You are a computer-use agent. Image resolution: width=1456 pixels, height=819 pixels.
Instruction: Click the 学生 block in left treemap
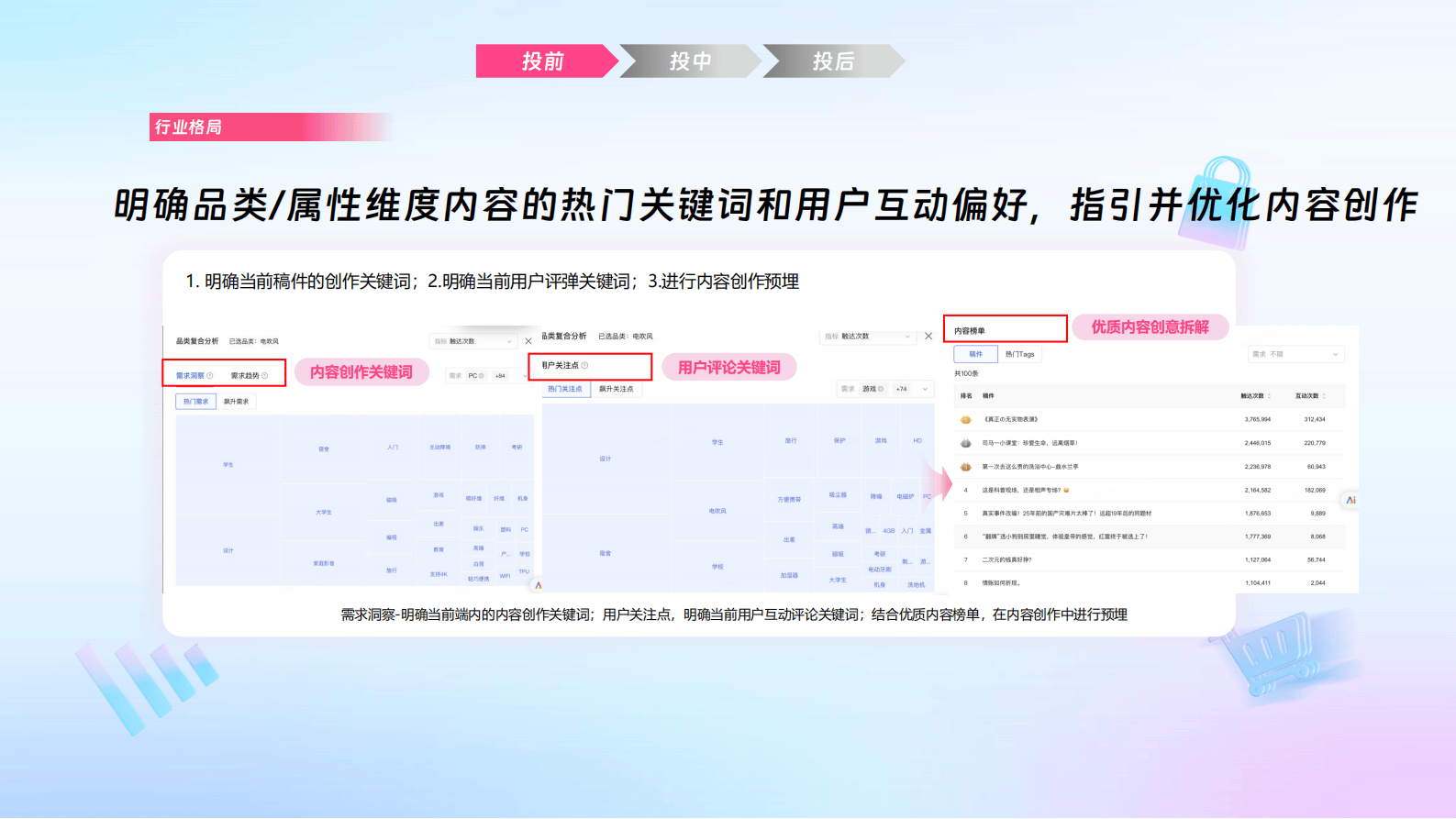pos(228,465)
